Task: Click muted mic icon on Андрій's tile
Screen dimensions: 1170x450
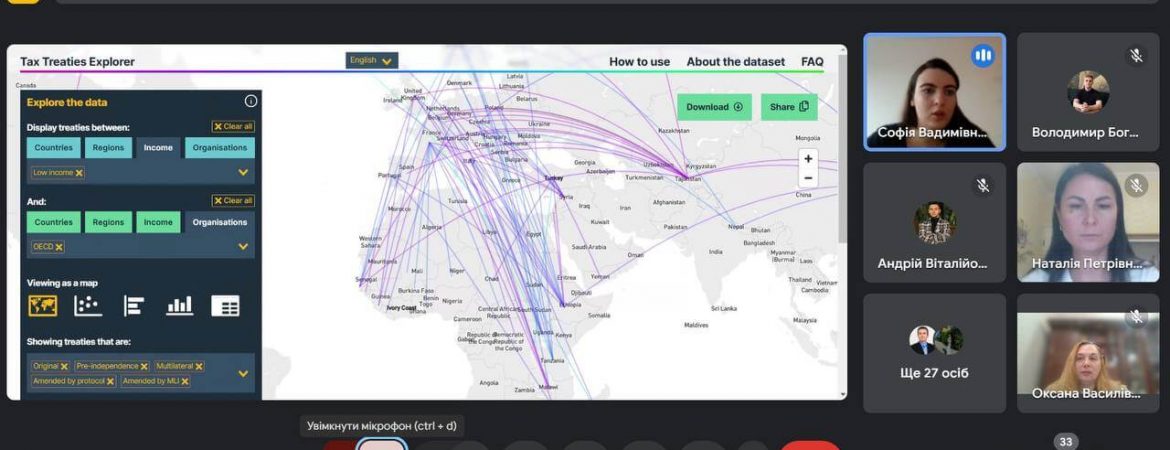Action: tap(983, 185)
